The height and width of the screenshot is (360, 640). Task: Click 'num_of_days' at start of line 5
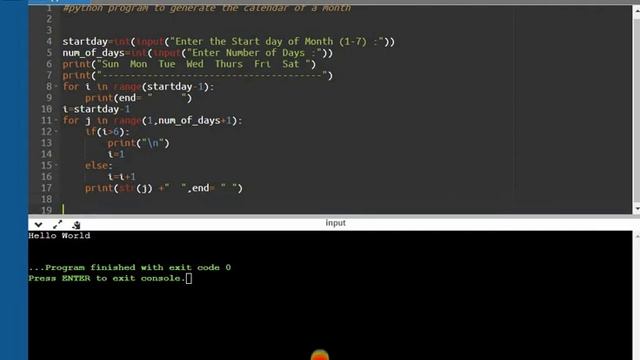click(x=93, y=53)
